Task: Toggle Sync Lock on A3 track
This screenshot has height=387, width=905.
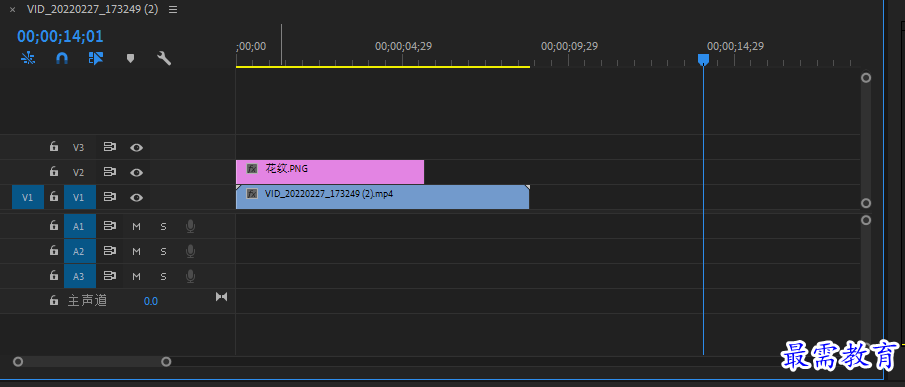Action: [x=110, y=276]
